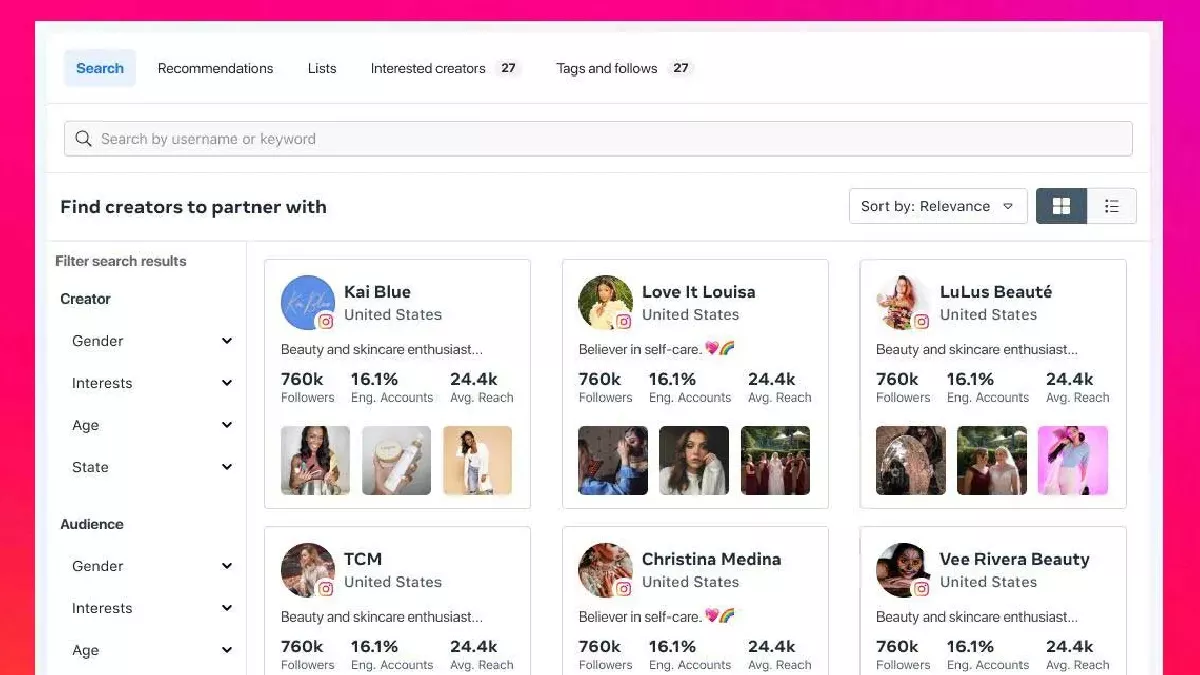The image size is (1200, 675).
Task: Expand the Audience Age filter
Action: click(152, 650)
